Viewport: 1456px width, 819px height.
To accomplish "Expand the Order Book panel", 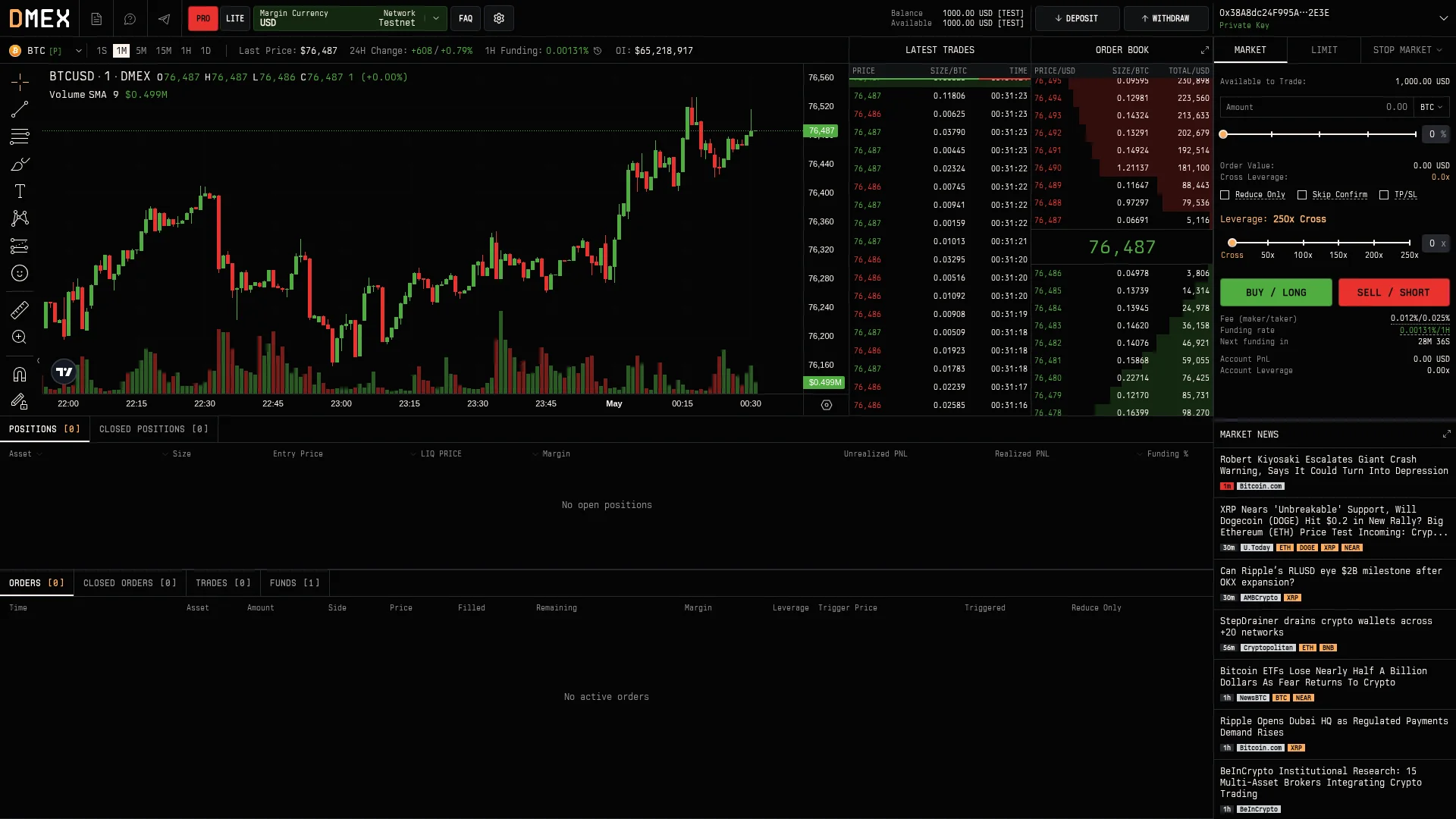I will coord(1205,50).
